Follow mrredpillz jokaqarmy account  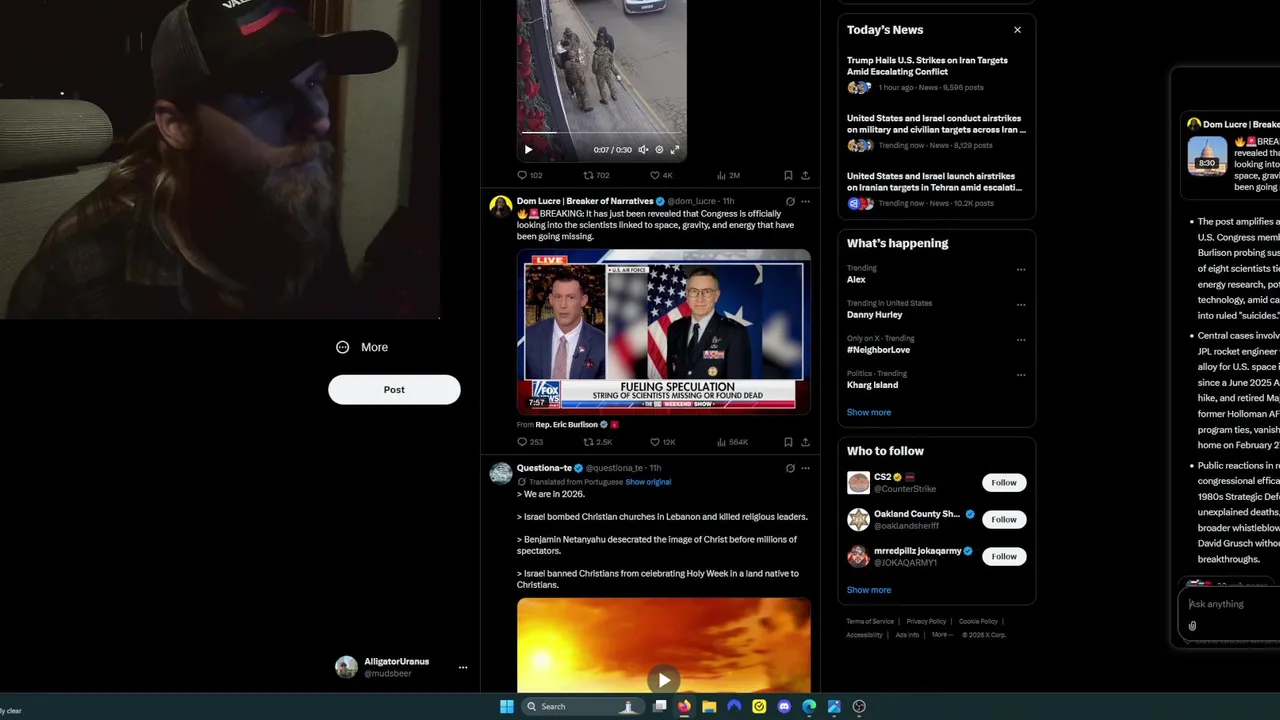tap(1004, 556)
